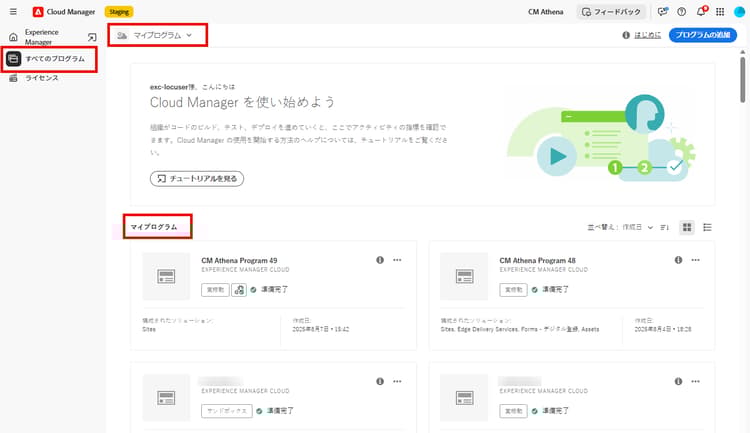Viewport: 750px width, 433px height.
Task: Switch to grid view
Action: (687, 227)
